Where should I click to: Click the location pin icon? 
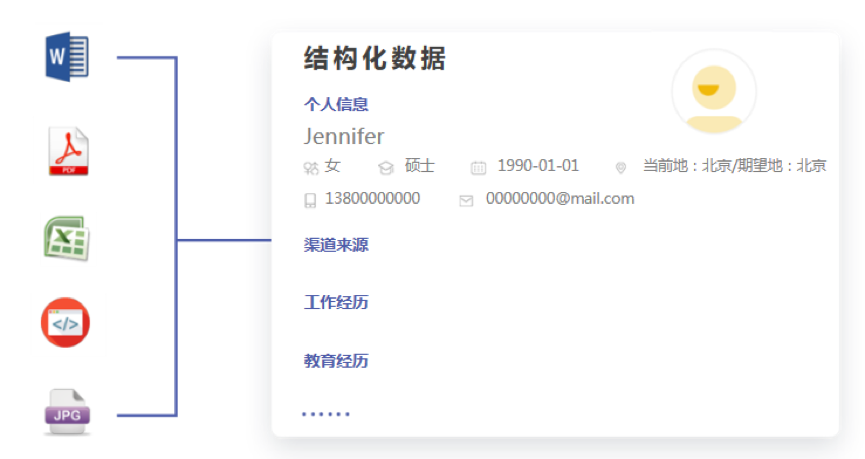pyautogui.click(x=621, y=168)
